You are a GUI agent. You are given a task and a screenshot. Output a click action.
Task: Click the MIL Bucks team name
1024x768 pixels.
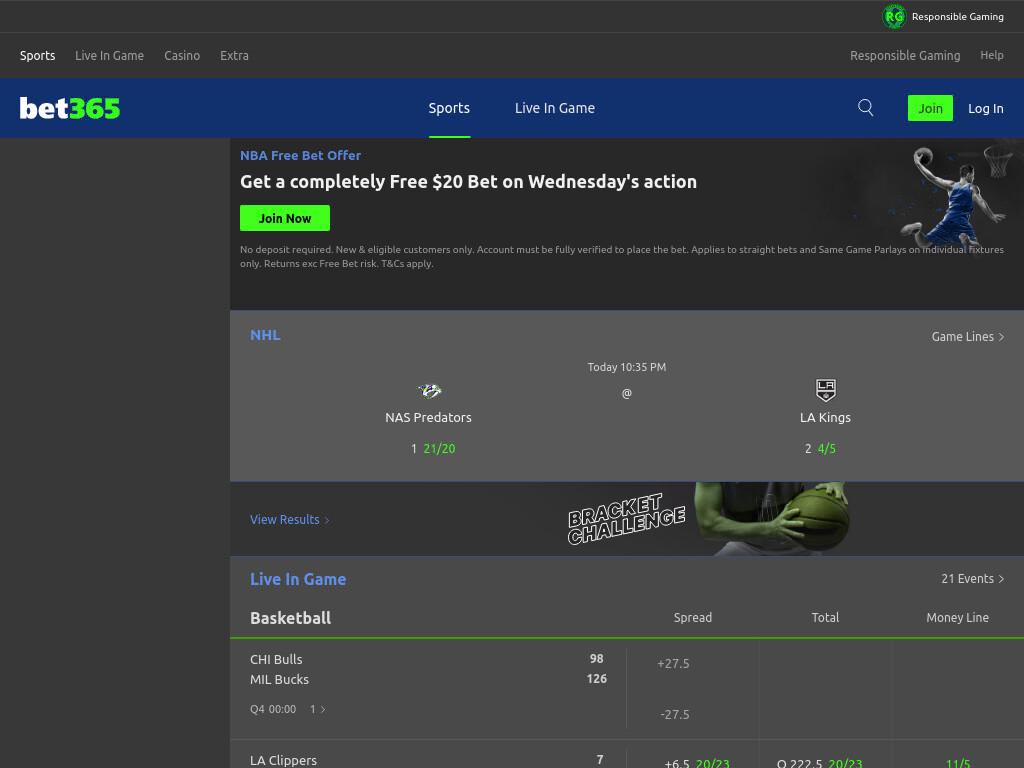[x=280, y=680]
